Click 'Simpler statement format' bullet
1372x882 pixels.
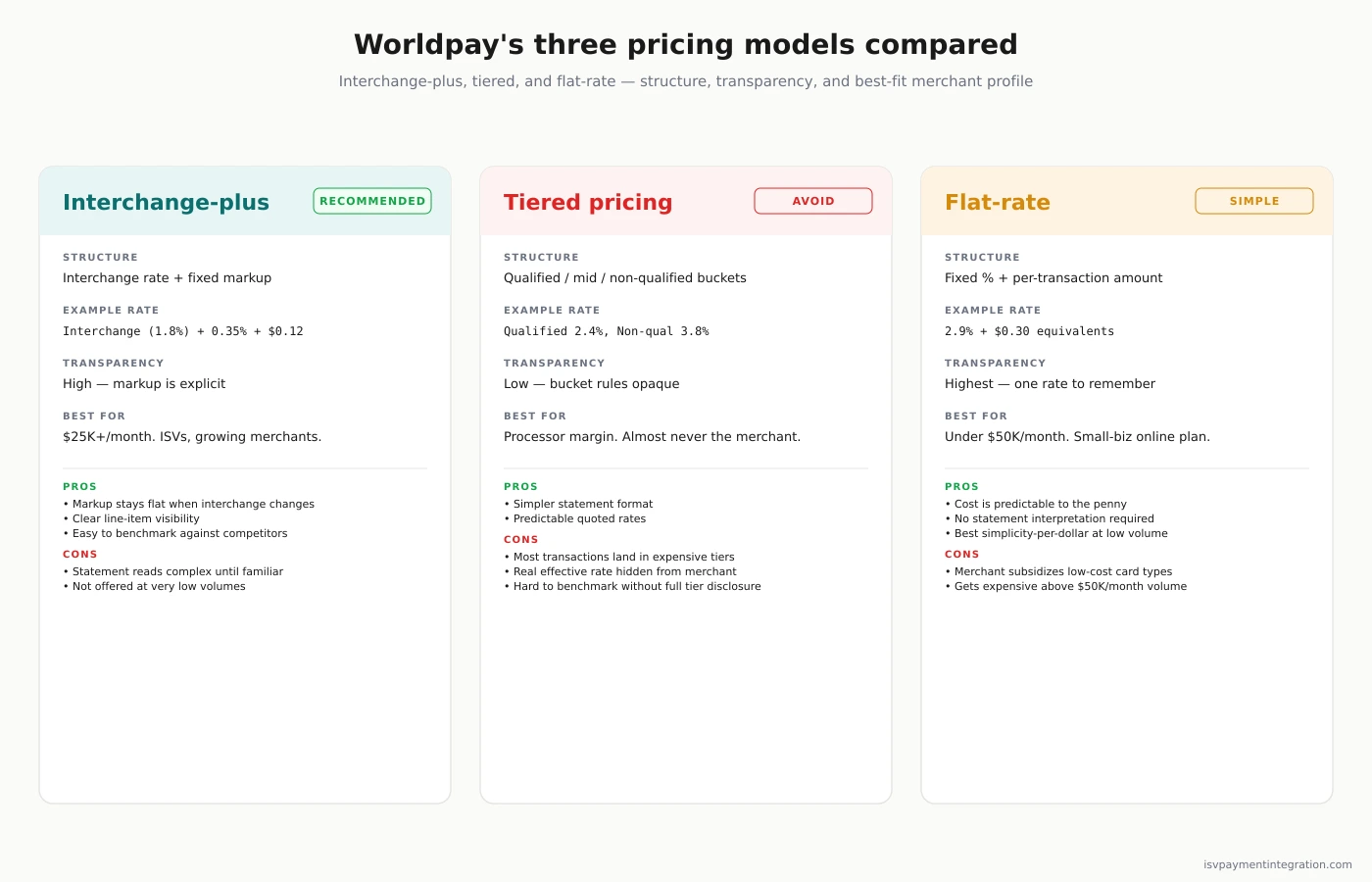[578, 504]
